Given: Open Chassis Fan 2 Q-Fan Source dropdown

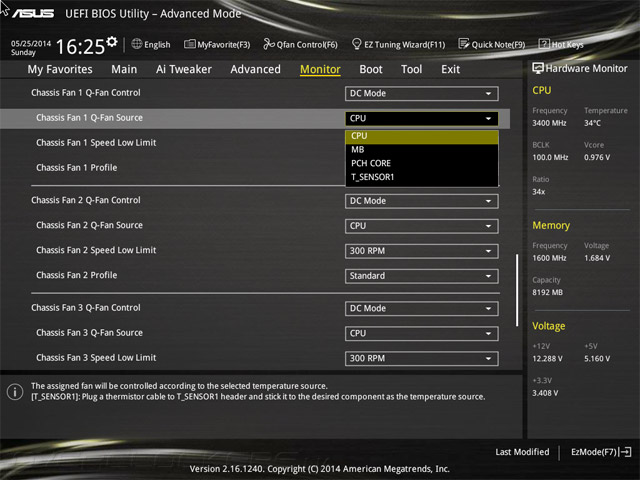Looking at the screenshot, I should pos(422,226).
